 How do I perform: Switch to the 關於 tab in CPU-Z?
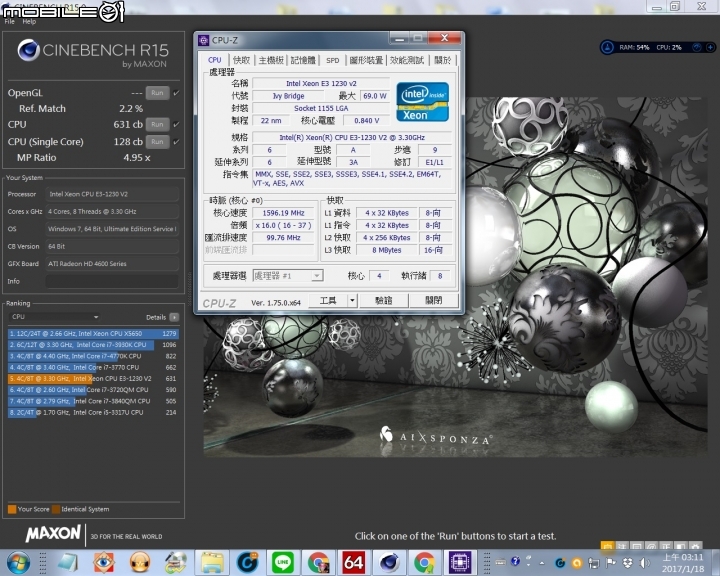[x=442, y=60]
